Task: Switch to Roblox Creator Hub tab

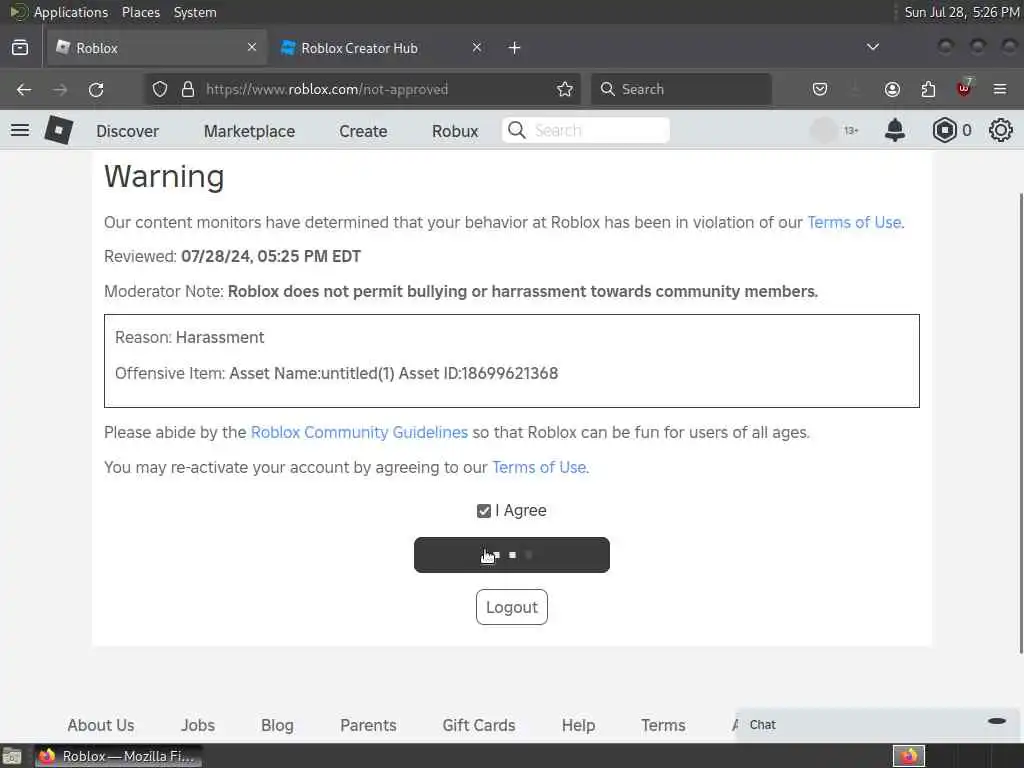Action: coord(381,48)
